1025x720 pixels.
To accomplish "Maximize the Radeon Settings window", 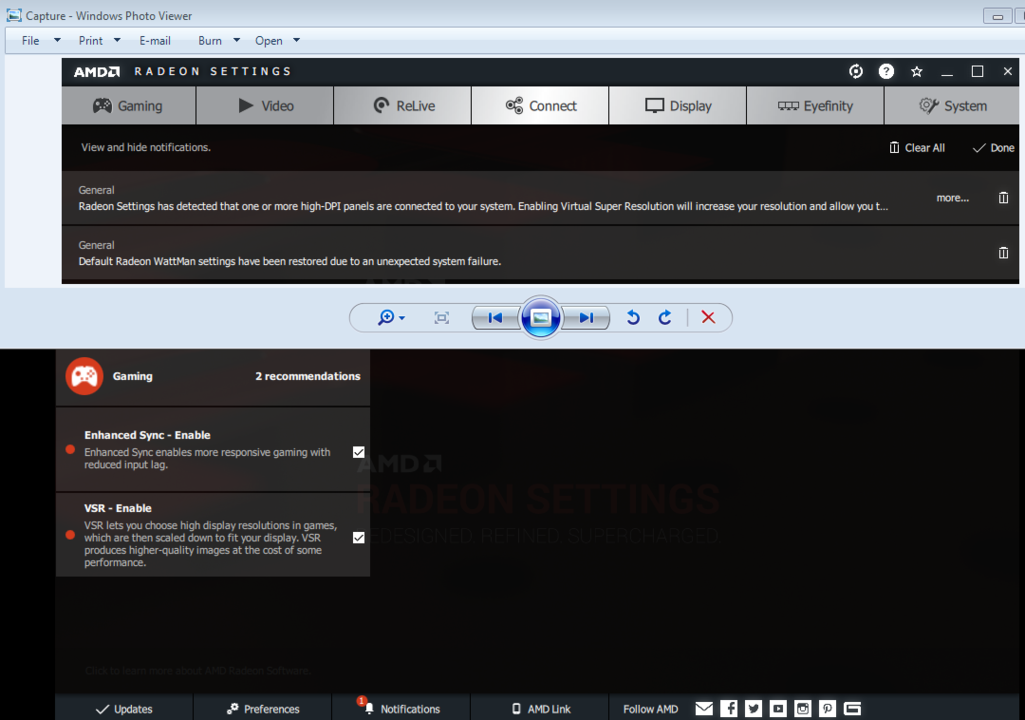I will pyautogui.click(x=977, y=71).
